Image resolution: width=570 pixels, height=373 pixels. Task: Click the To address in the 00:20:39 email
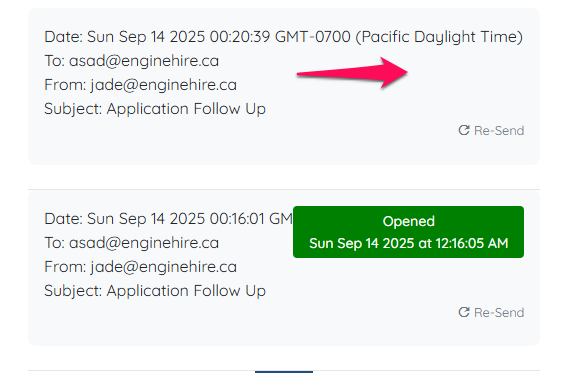point(144,61)
